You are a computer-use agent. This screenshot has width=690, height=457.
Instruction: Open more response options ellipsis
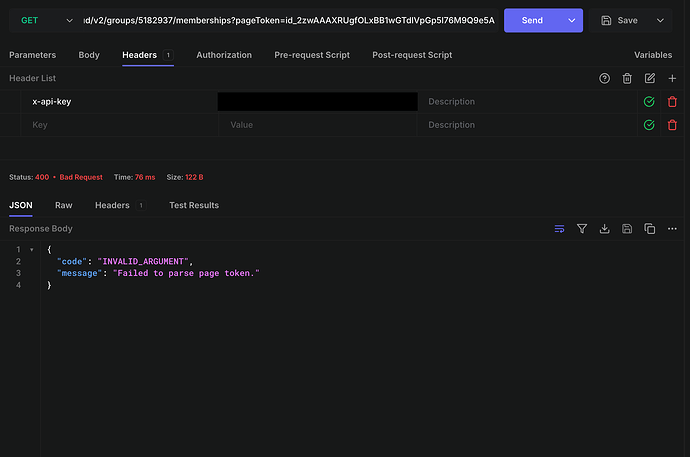pyautogui.click(x=672, y=229)
